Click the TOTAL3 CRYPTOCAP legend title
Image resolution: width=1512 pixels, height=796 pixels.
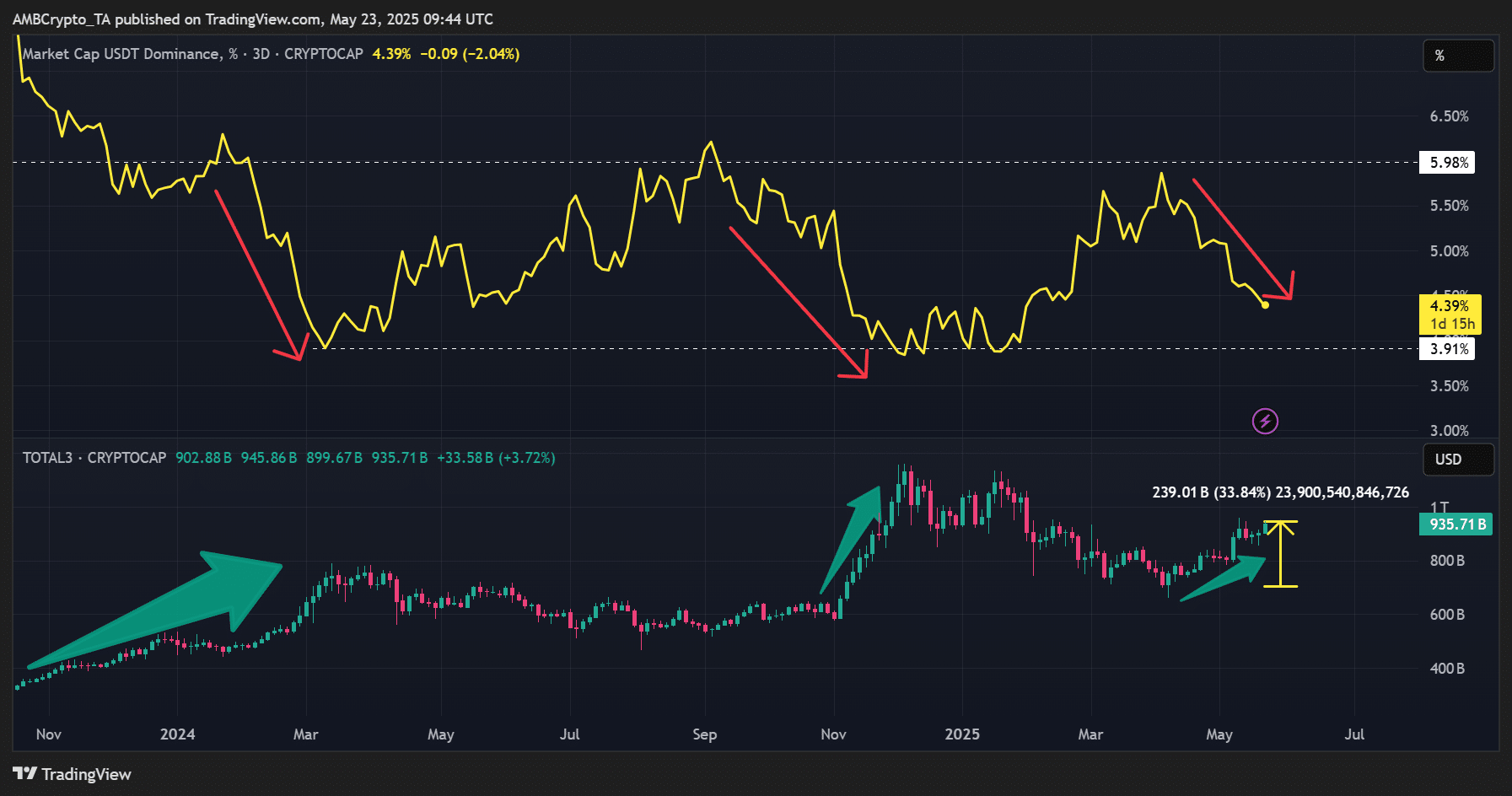pos(94,458)
